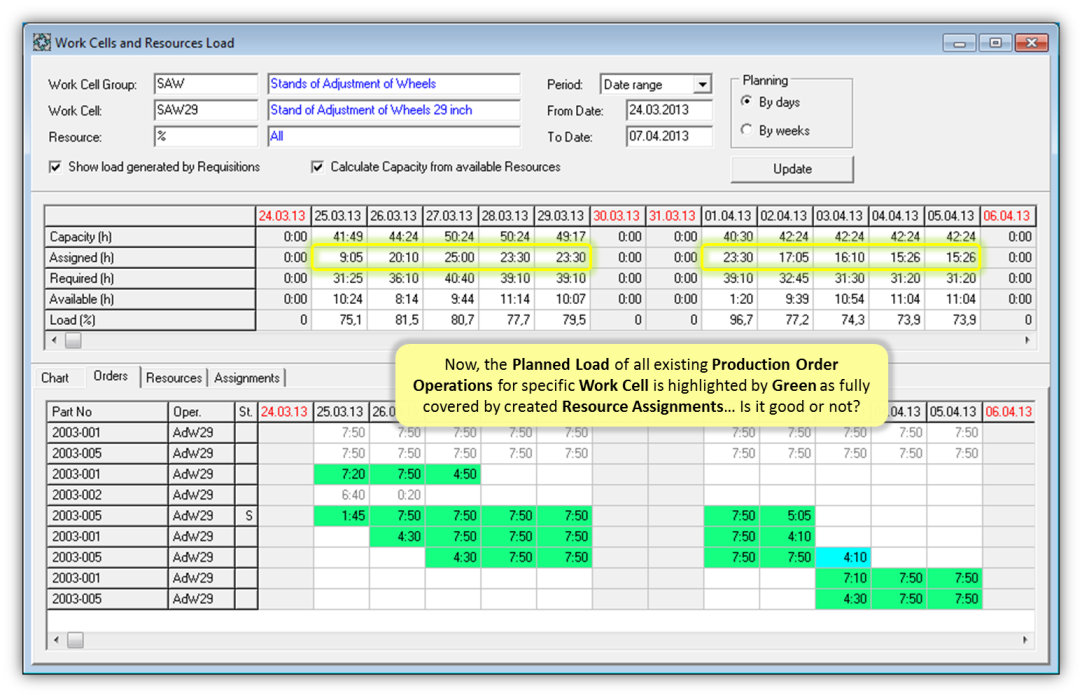The image size is (1082, 697).
Task: Click the green 7:20 cell on 25.03.13
Action: click(341, 474)
